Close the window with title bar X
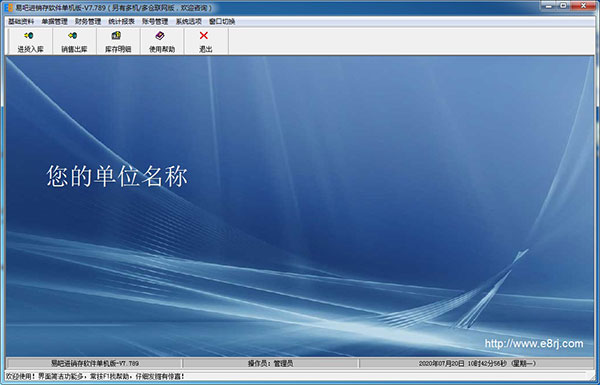Viewport: 600px width, 385px height. tap(584, 6)
